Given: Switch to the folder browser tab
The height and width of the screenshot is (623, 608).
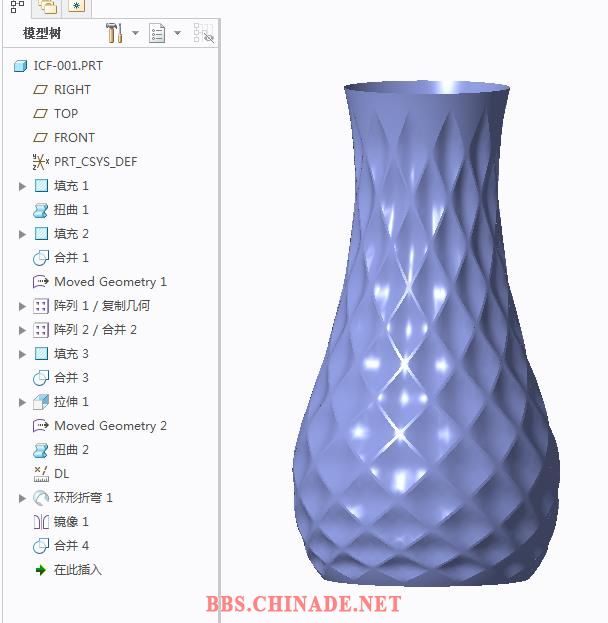Looking at the screenshot, I should pos(47,7).
